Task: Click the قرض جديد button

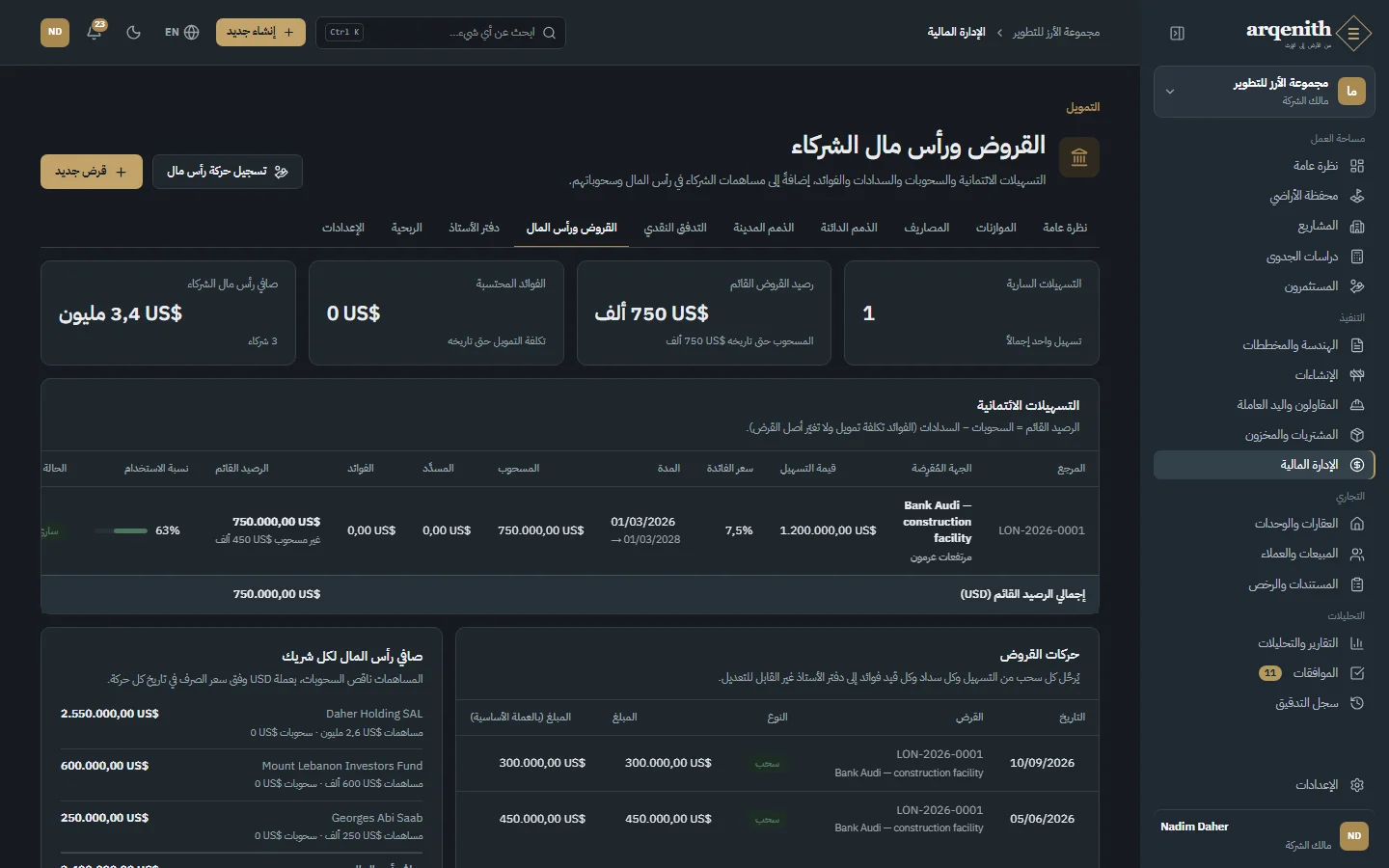Action: pyautogui.click(x=92, y=172)
